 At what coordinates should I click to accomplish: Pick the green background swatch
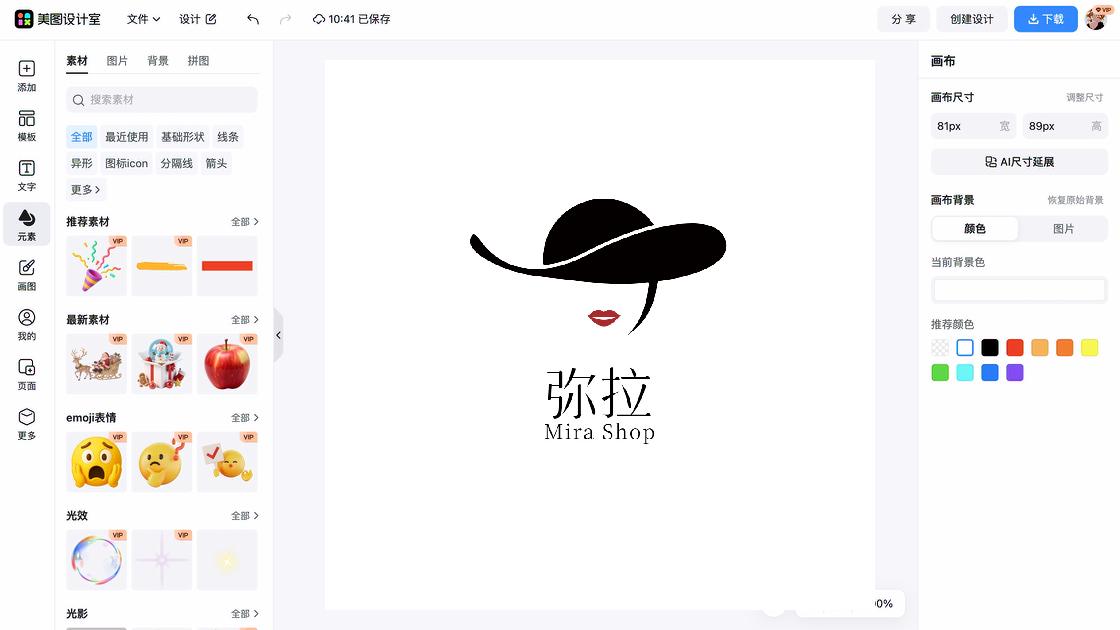pyautogui.click(x=940, y=373)
